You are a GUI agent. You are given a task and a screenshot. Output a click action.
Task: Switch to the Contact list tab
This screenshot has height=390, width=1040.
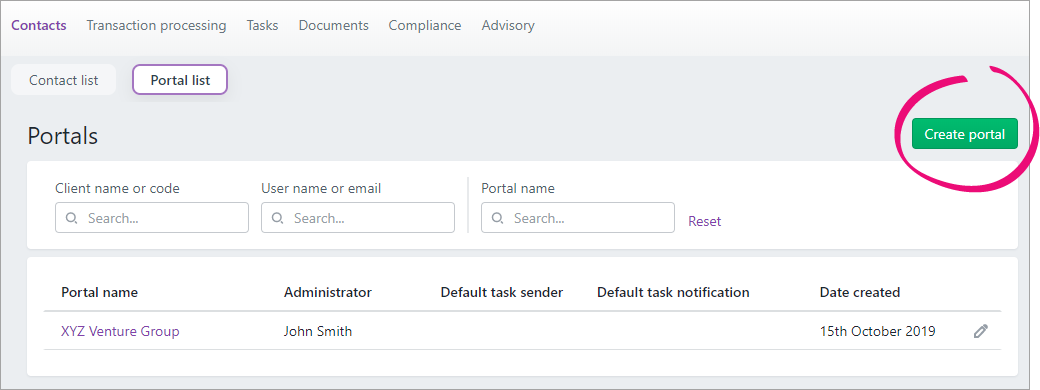(64, 80)
